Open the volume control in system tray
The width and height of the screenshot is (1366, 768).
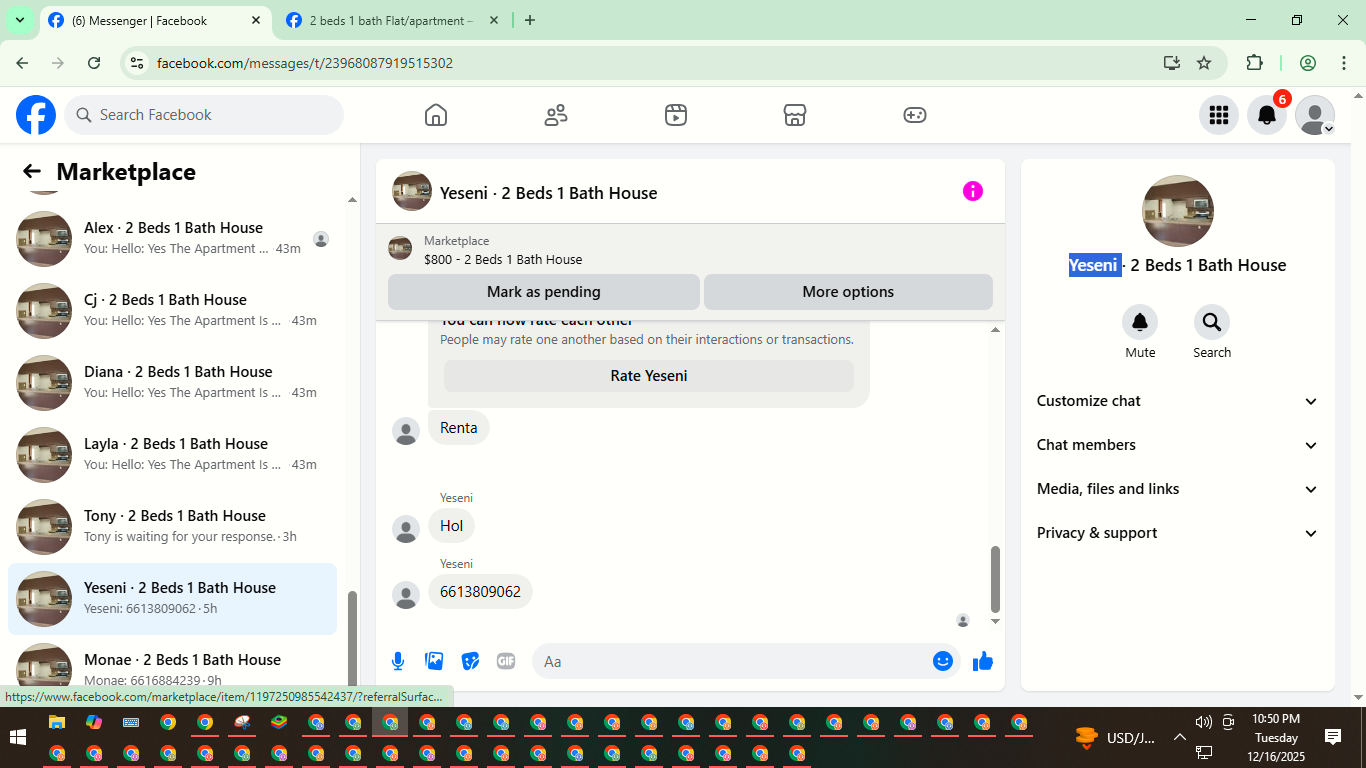click(x=1203, y=722)
